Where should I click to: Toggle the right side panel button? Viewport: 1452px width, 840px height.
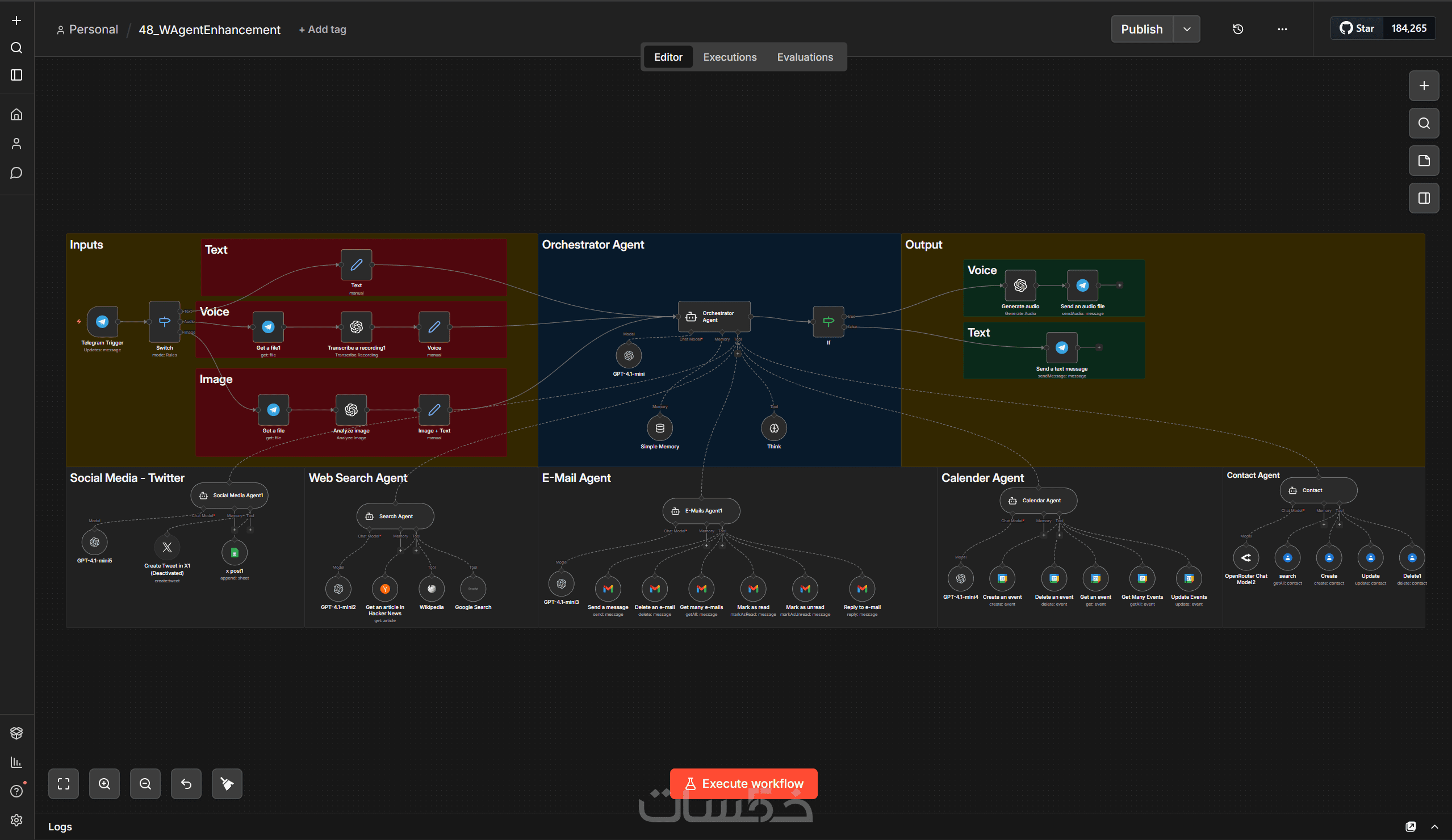pyautogui.click(x=1424, y=198)
